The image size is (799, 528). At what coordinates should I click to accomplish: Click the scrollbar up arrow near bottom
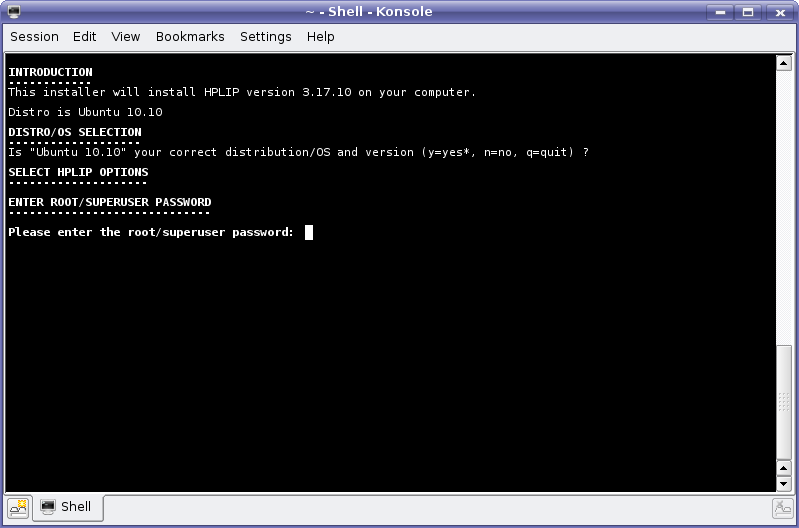pyautogui.click(x=784, y=468)
